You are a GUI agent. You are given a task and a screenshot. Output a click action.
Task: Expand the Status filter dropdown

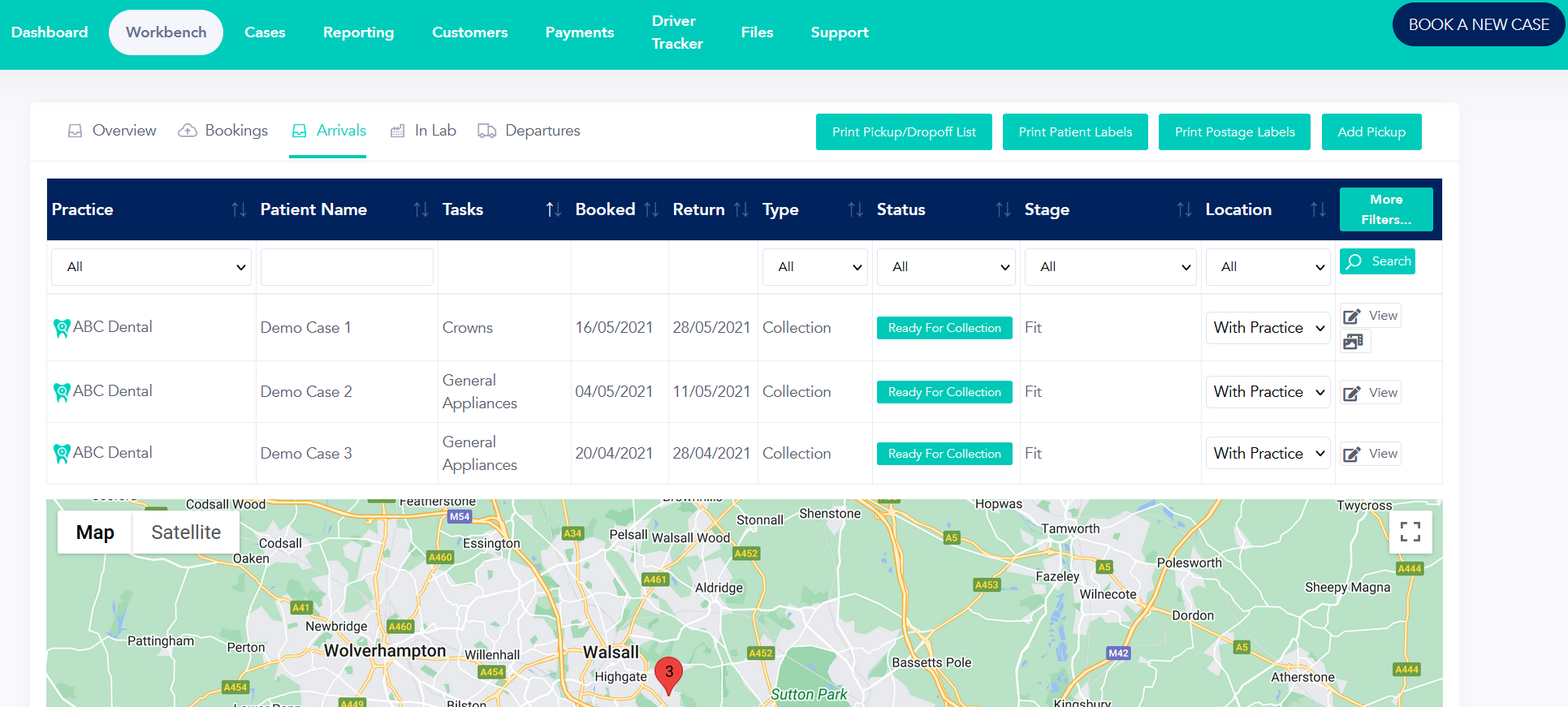point(946,267)
